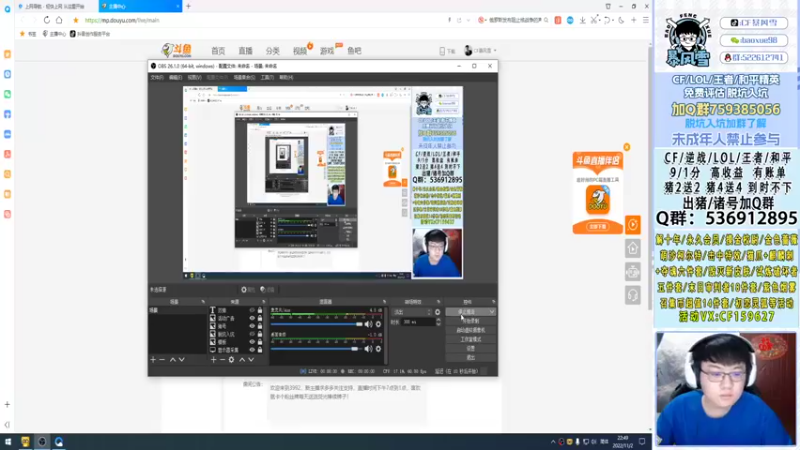Open source properties gear in the Sources toolbar
800x450 pixels.
pos(232,360)
